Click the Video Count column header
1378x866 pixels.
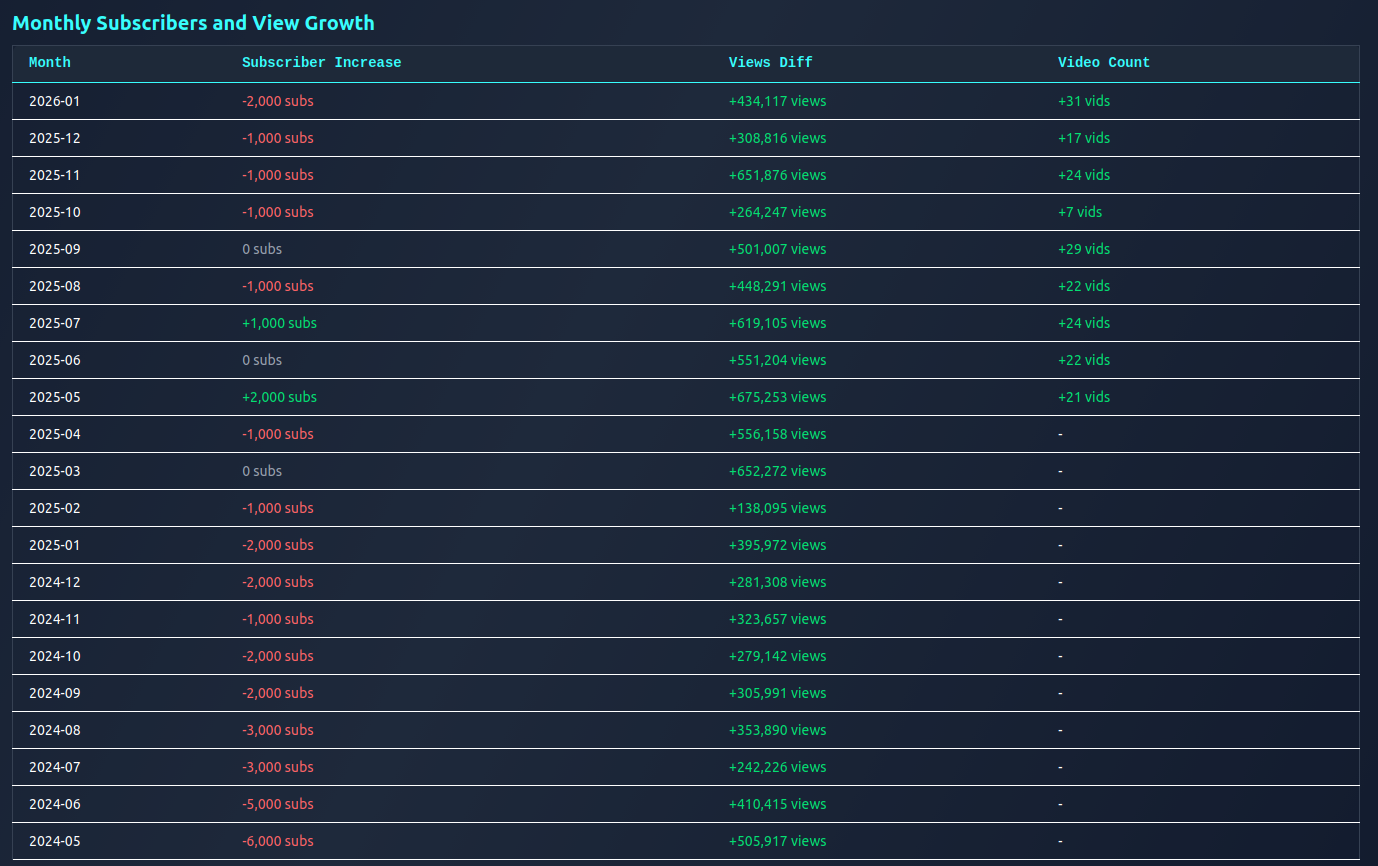pyautogui.click(x=1104, y=63)
